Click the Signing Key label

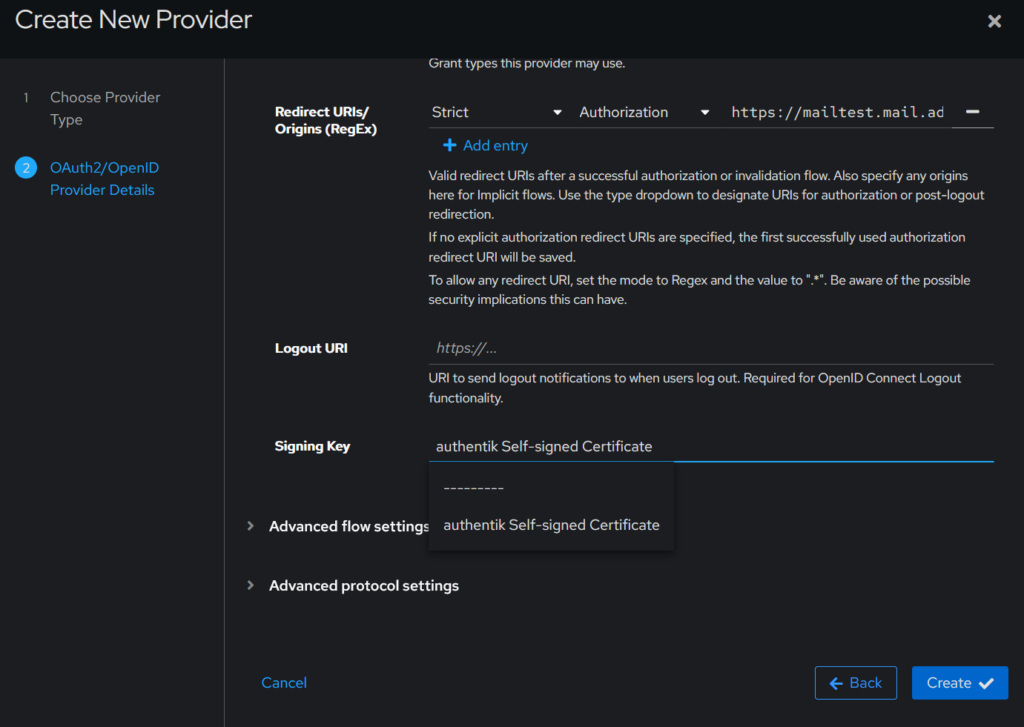pyautogui.click(x=312, y=446)
